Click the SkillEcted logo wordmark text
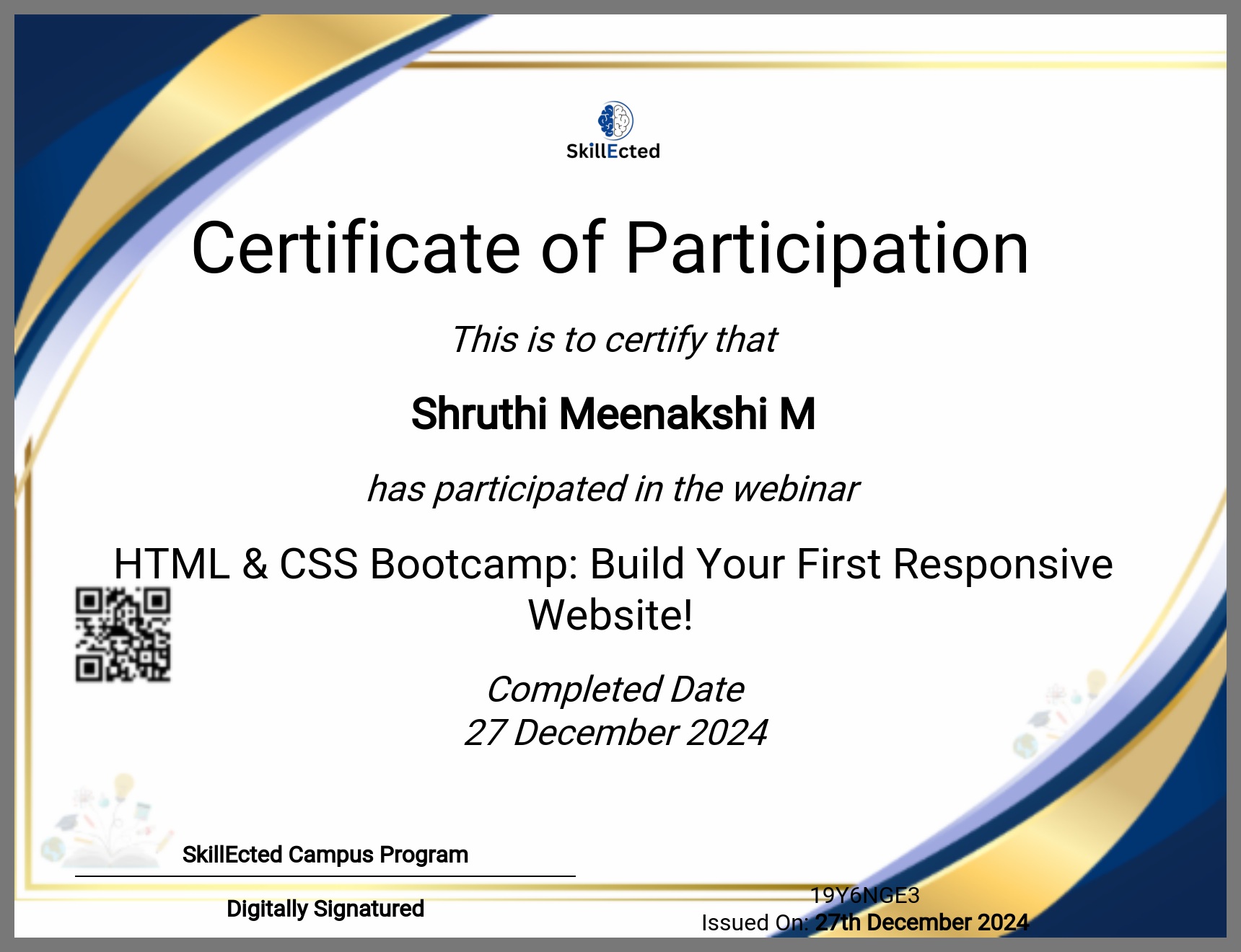 click(613, 151)
